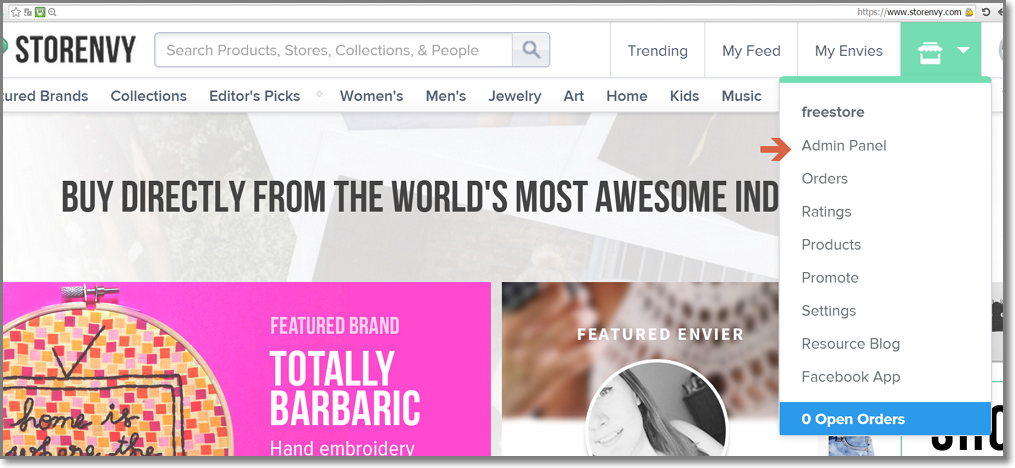Click the browser reload icon

[x=986, y=12]
